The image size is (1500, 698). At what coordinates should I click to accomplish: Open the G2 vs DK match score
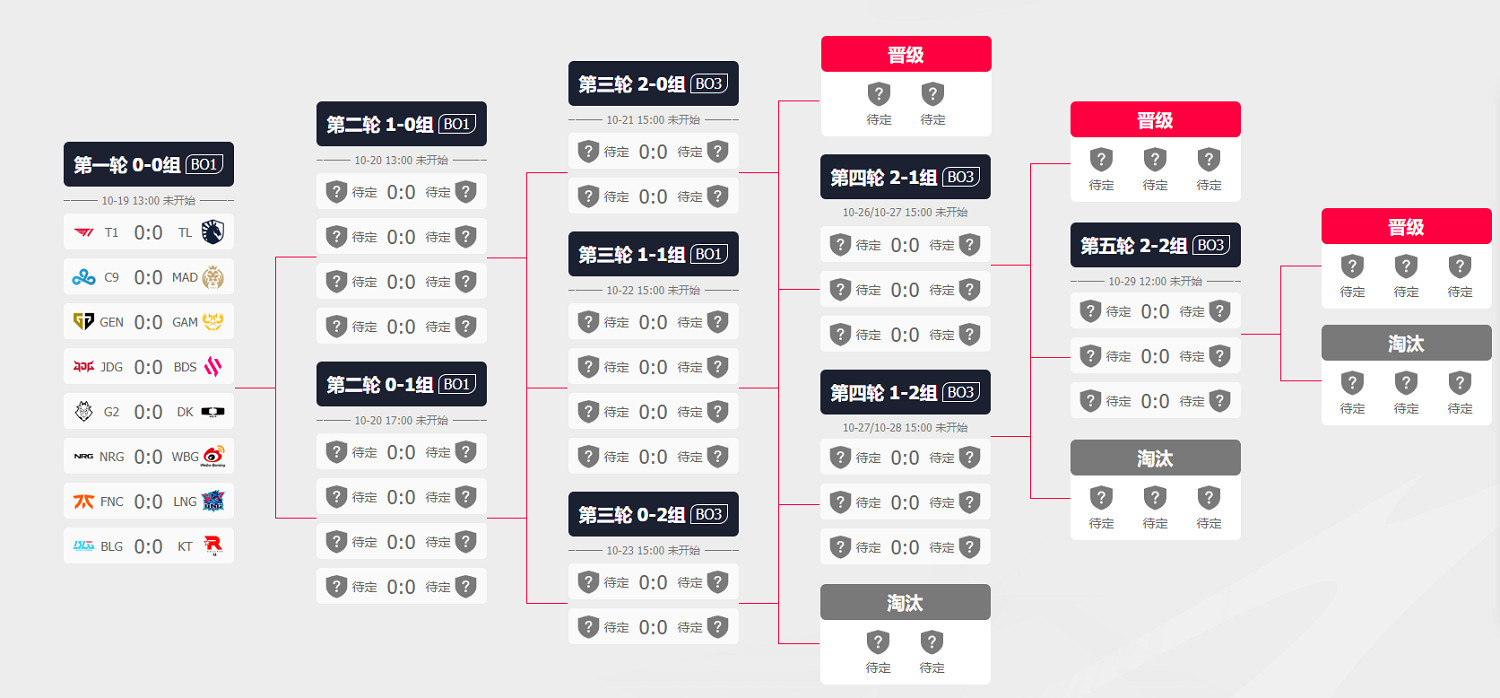point(148,412)
